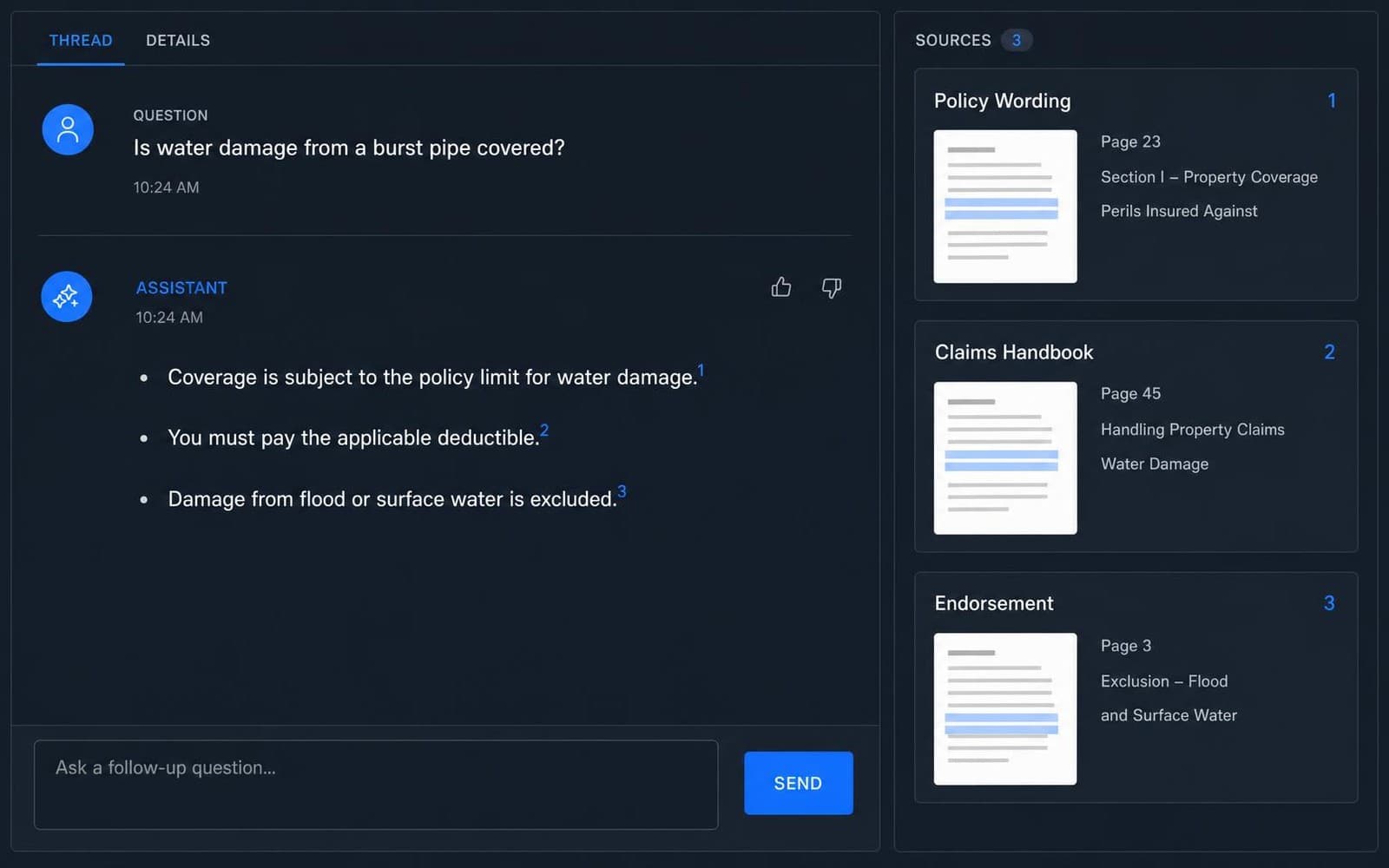Click the question 'Is water damage from a burst pipe covered?'
1389x868 pixels.
pyautogui.click(x=349, y=148)
